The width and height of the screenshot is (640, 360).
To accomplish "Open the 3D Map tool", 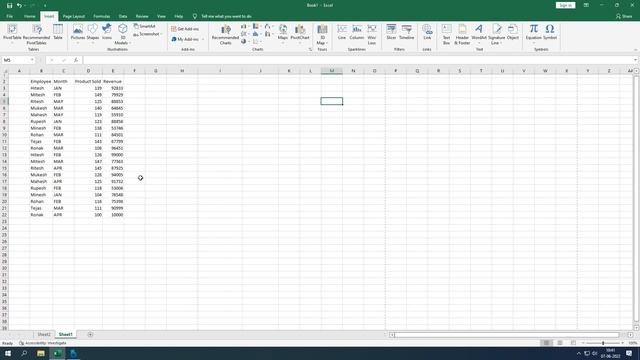I will pyautogui.click(x=322, y=34).
